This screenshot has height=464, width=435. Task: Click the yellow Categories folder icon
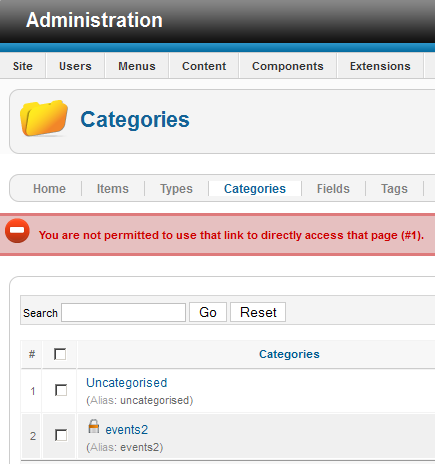(44, 118)
